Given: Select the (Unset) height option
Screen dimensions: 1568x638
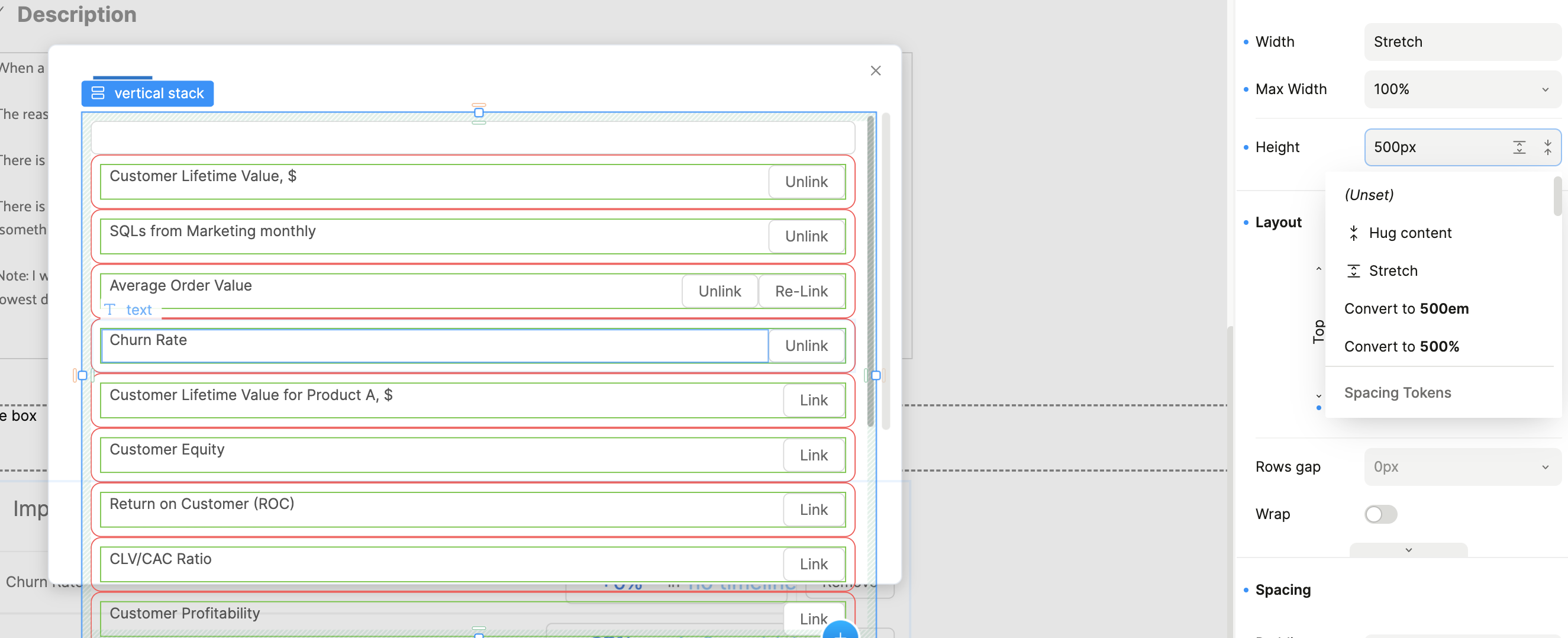Looking at the screenshot, I should (x=1369, y=195).
